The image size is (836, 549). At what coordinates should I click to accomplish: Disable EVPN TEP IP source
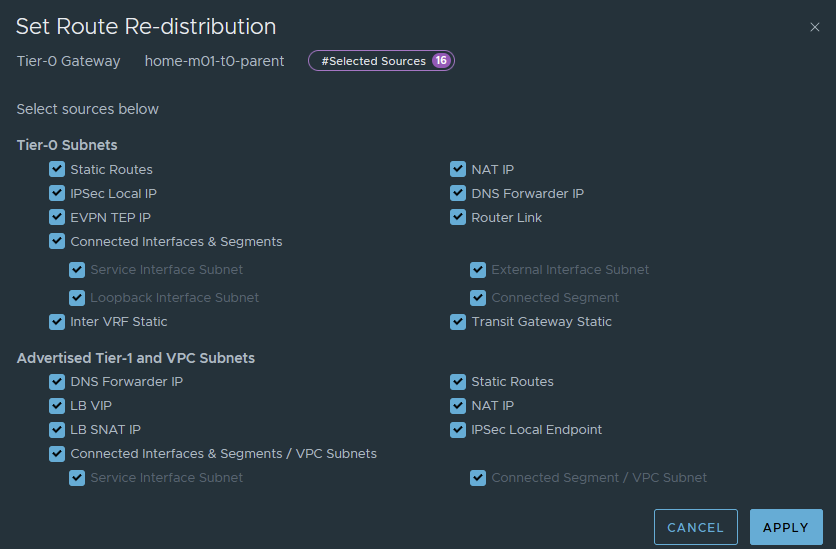coord(57,218)
